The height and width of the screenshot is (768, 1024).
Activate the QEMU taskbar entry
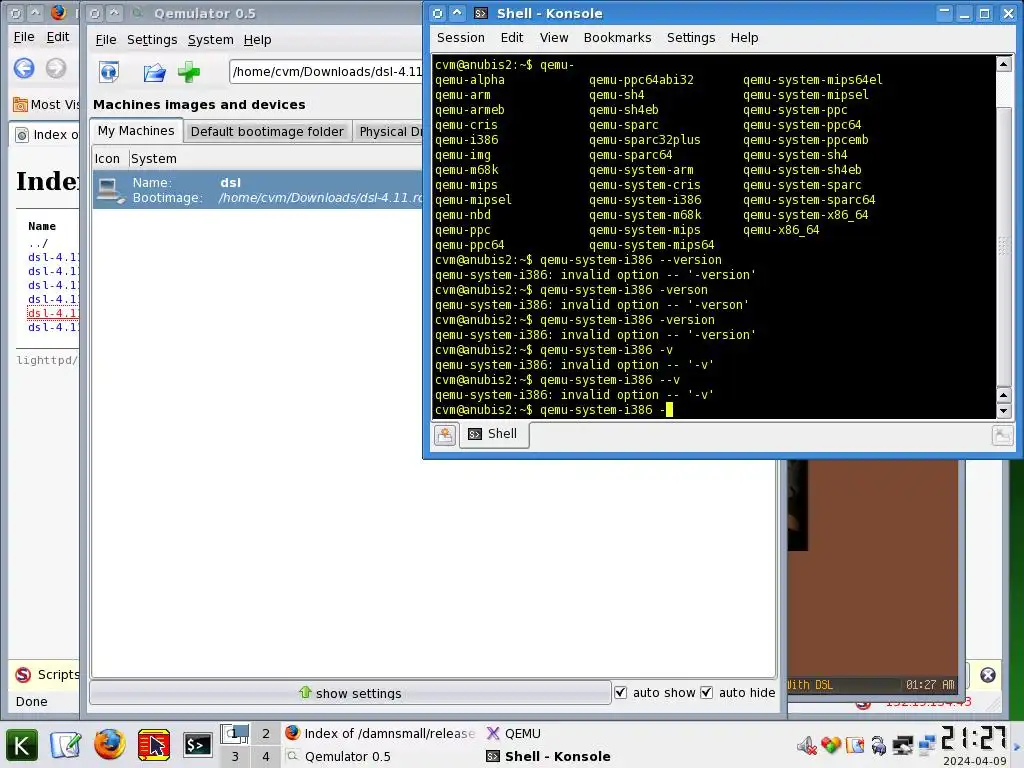pos(514,733)
